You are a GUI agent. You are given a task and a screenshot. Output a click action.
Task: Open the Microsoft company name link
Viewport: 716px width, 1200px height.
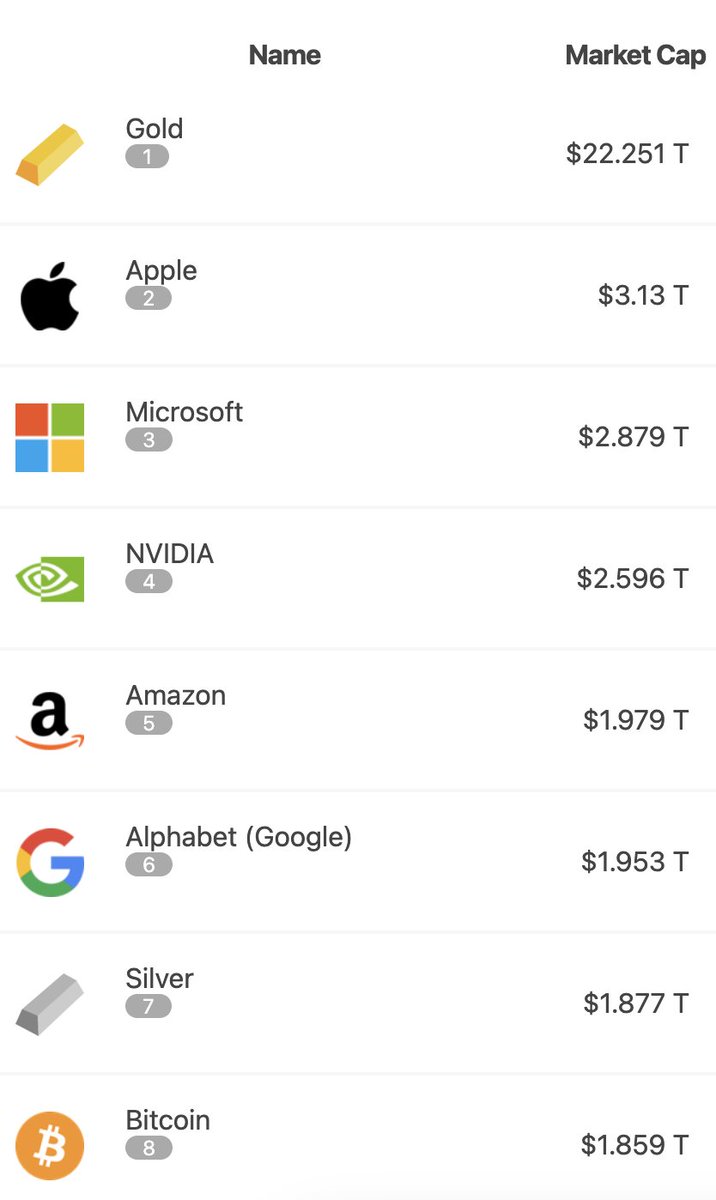[184, 412]
